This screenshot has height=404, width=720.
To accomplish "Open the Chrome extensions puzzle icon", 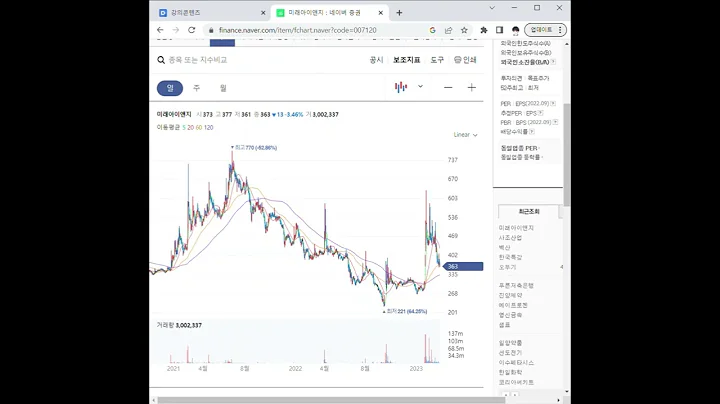I will (x=484, y=30).
